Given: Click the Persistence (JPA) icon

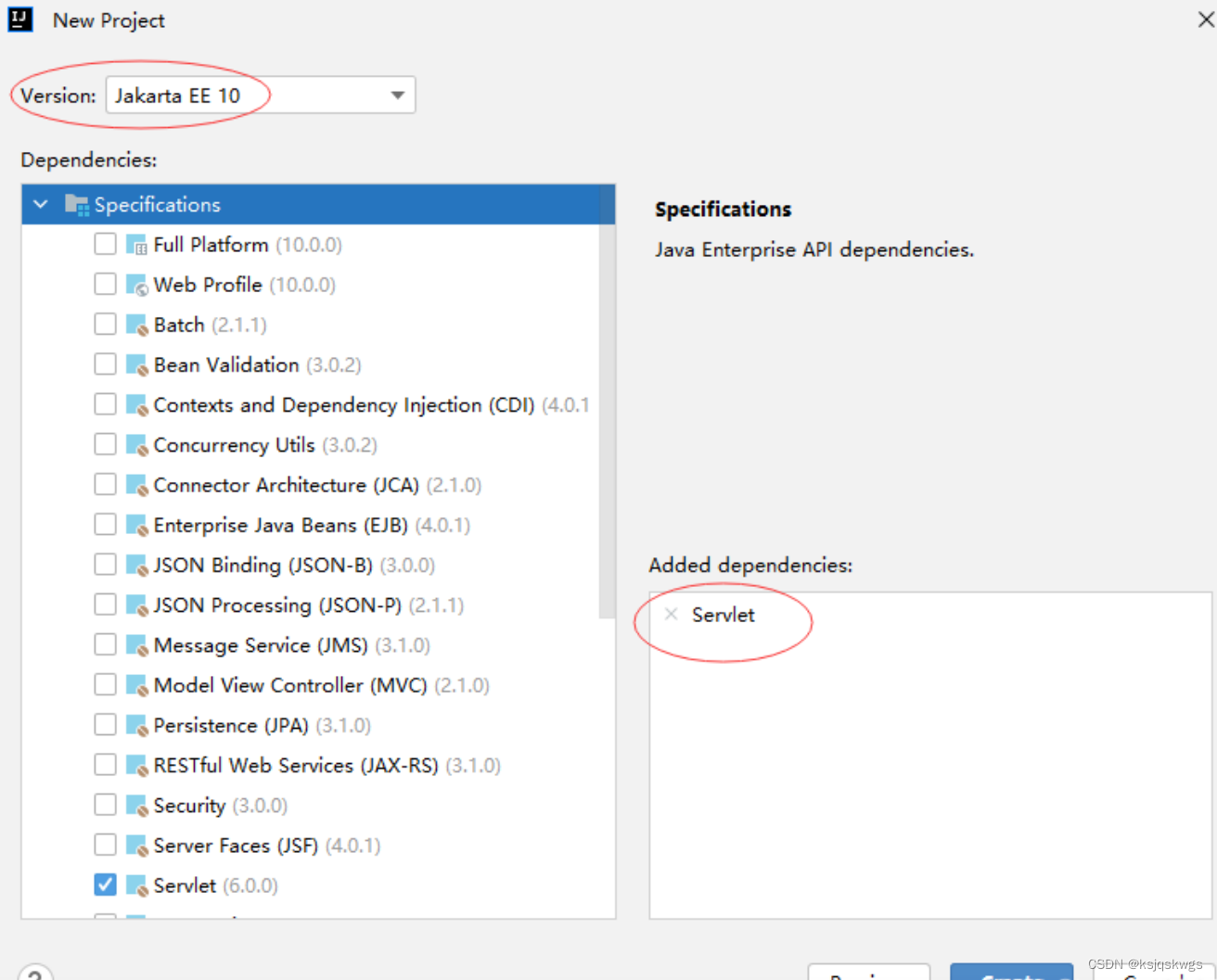Looking at the screenshot, I should click(x=136, y=725).
